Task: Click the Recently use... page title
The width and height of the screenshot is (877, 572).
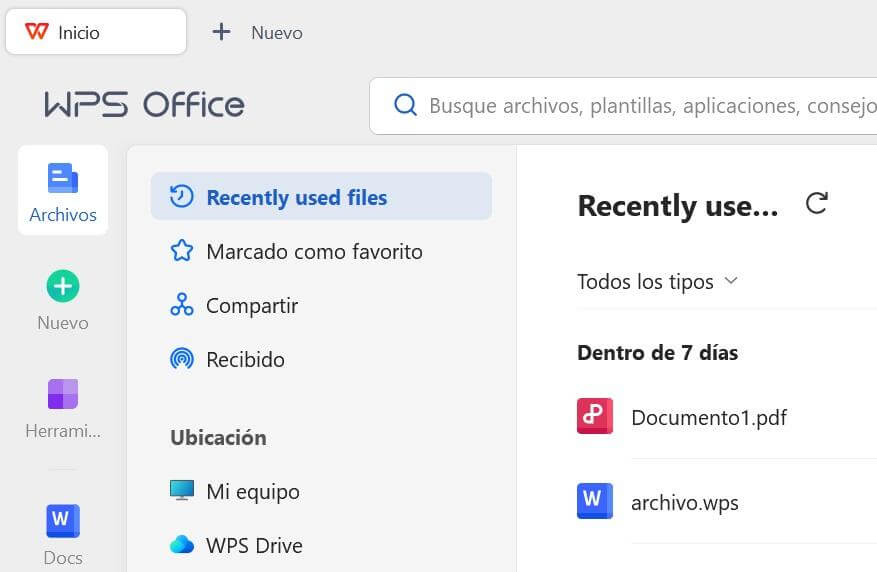Action: (678, 206)
